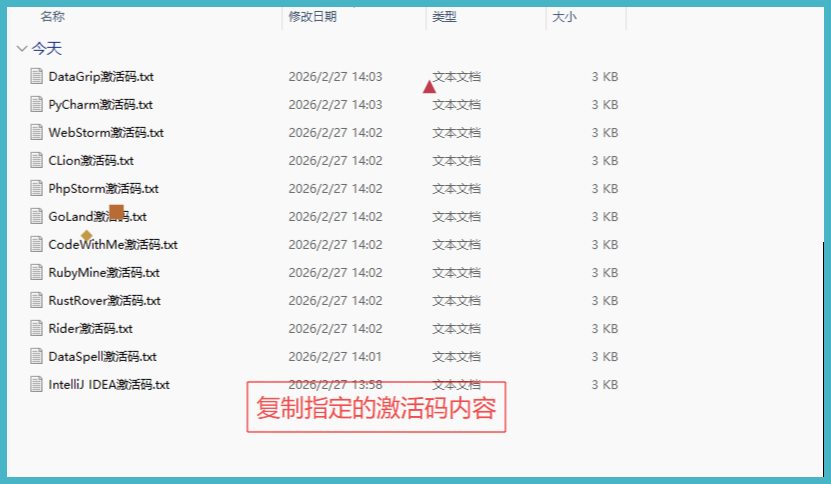Click the PhpStorm row's modified date

(335, 189)
